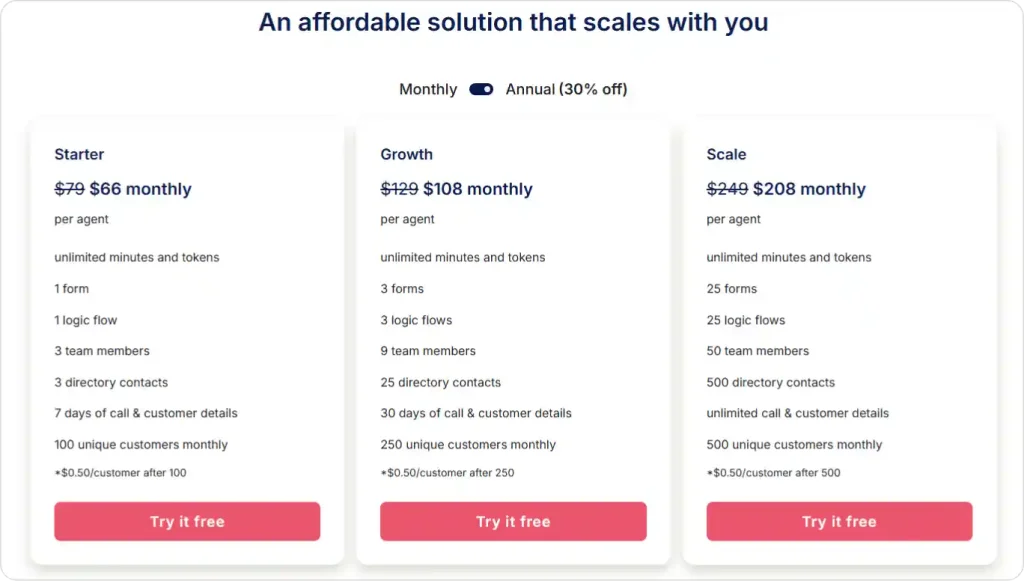This screenshot has width=1024, height=581.
Task: Switch billing to Monthly
Action: 428,89
